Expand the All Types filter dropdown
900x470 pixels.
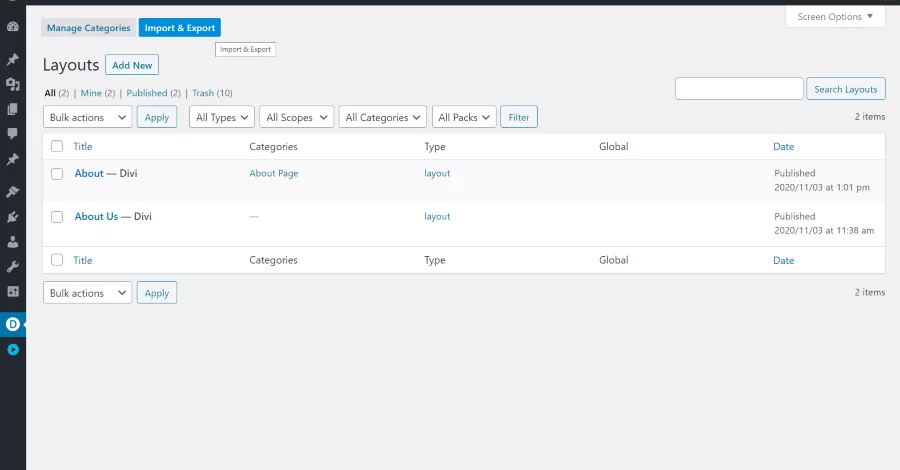(222, 117)
